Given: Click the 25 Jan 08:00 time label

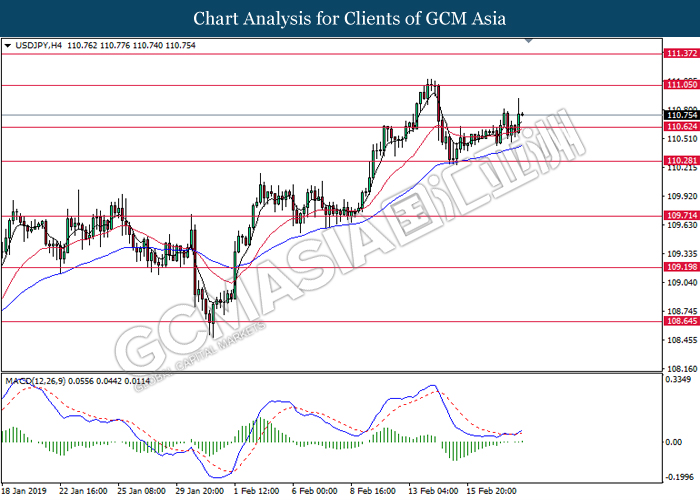Looking at the screenshot, I should pyautogui.click(x=141, y=491).
